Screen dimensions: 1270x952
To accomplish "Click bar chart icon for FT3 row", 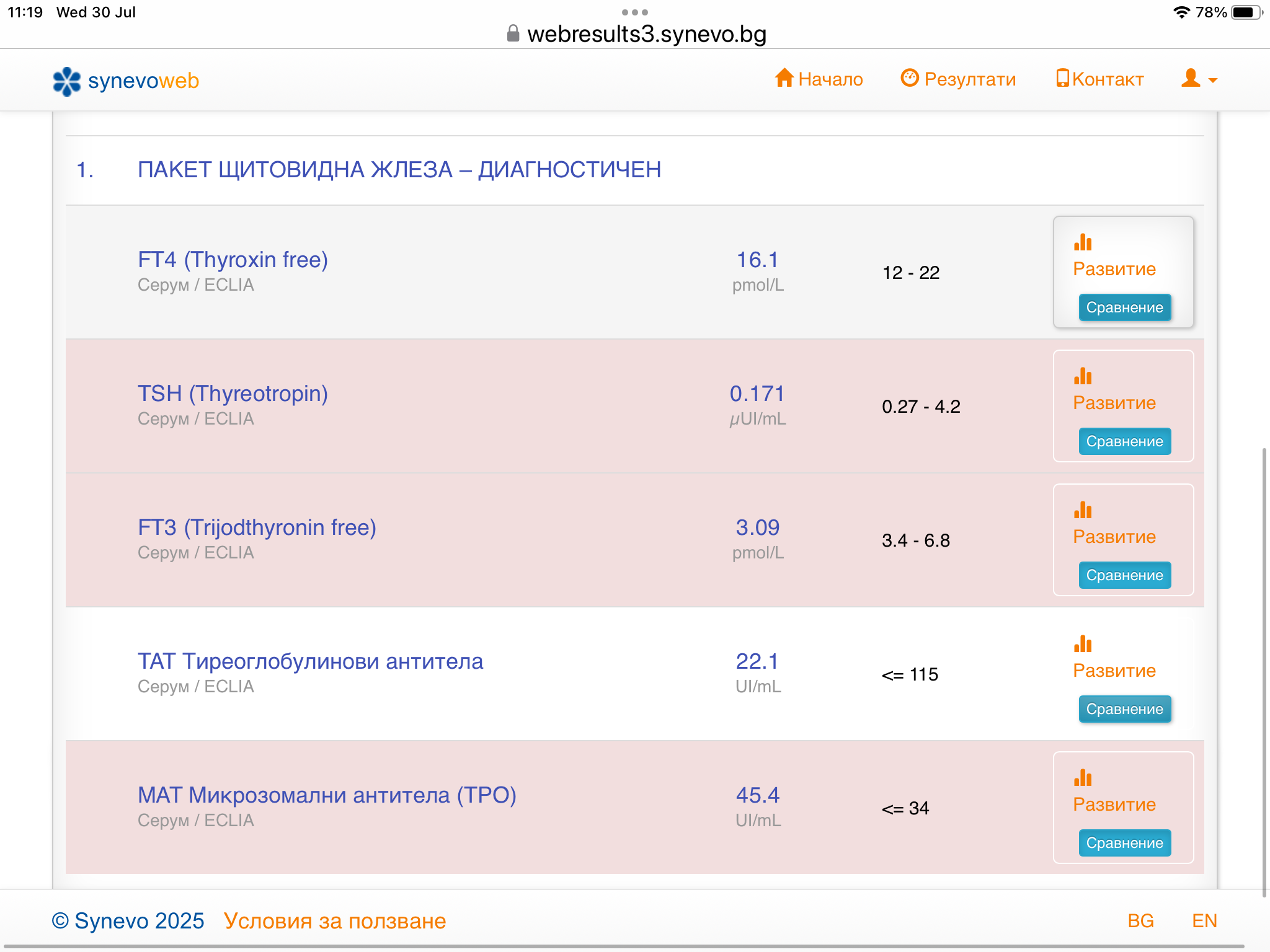I will coord(1083,510).
